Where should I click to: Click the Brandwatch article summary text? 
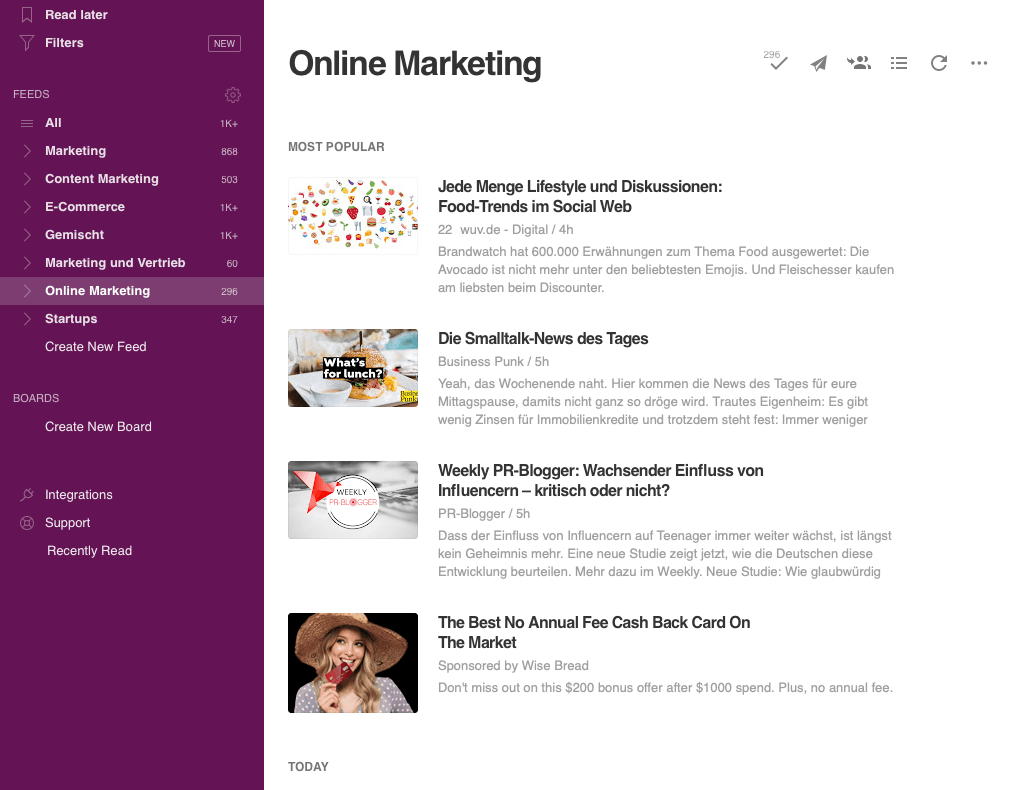pos(666,270)
